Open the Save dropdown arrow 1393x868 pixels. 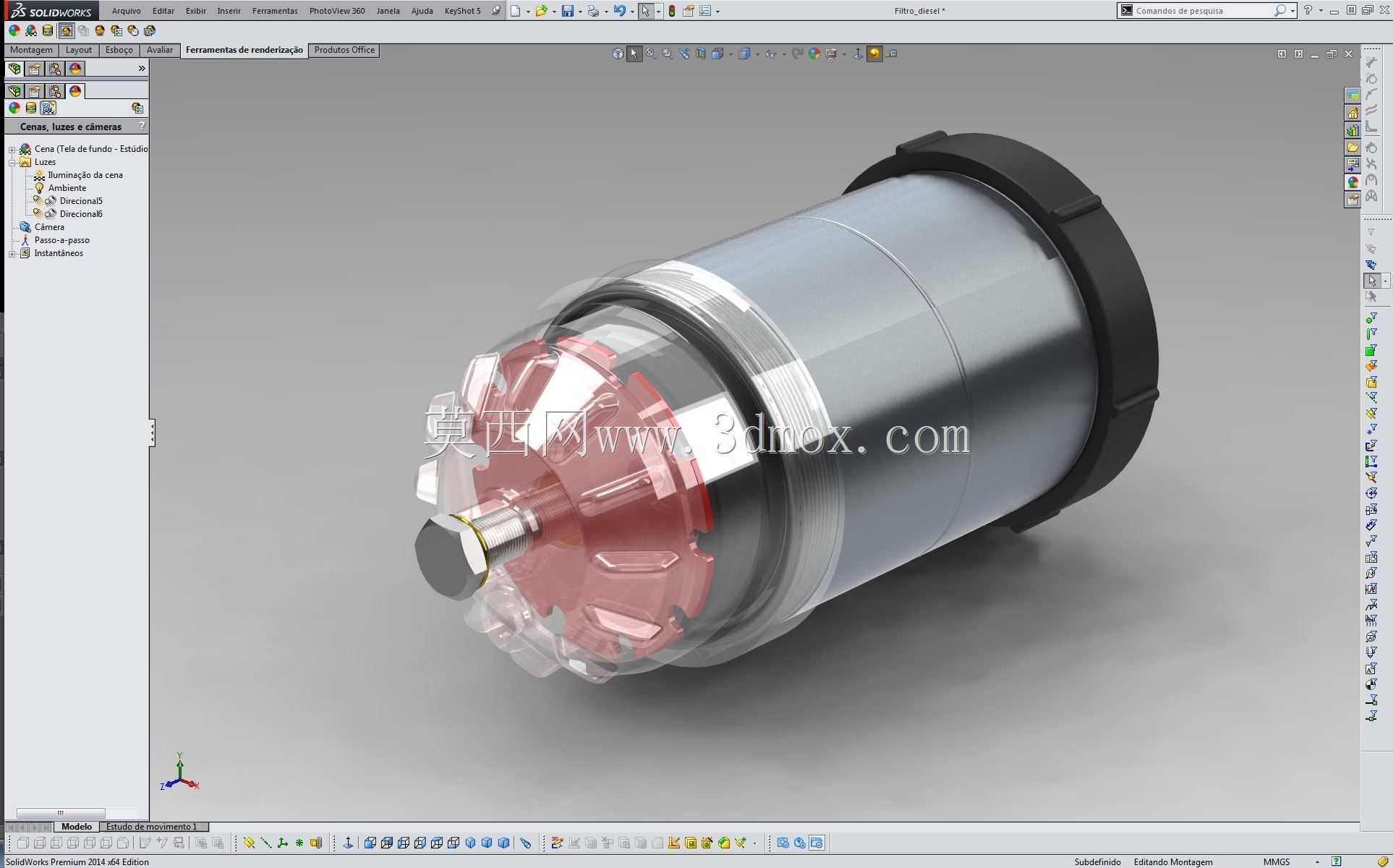click(x=579, y=12)
